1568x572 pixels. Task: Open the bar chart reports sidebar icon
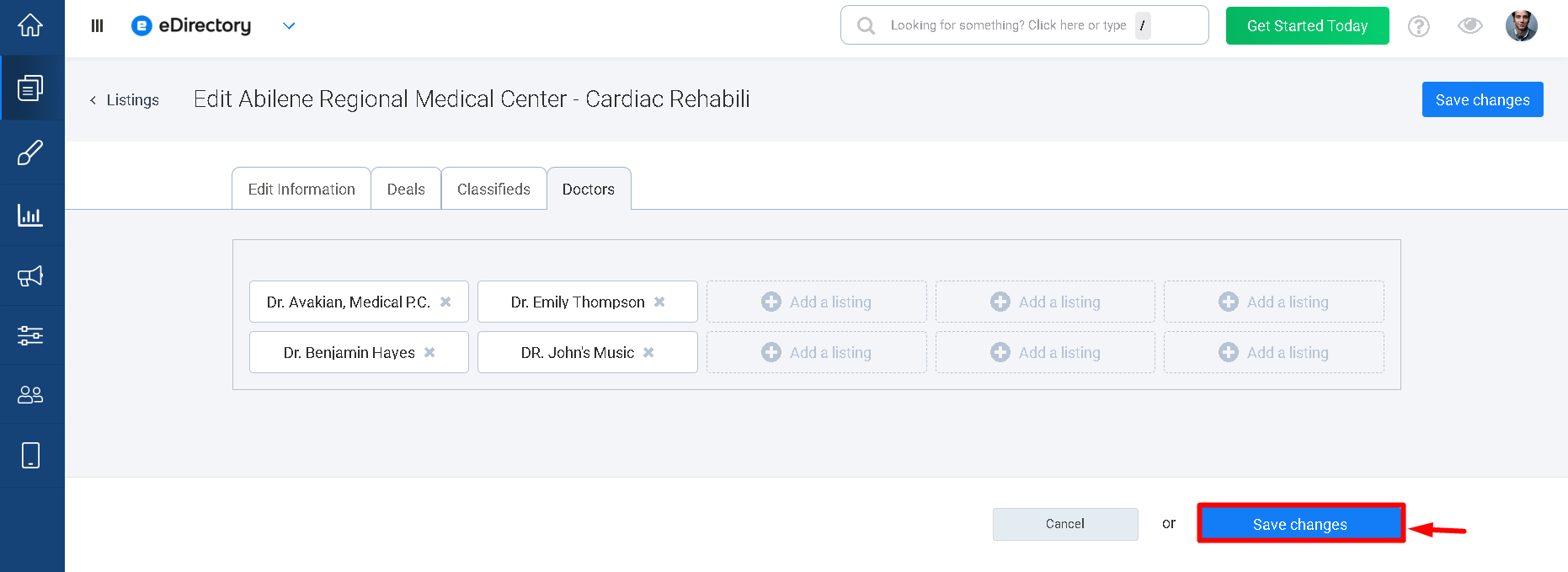pos(30,215)
